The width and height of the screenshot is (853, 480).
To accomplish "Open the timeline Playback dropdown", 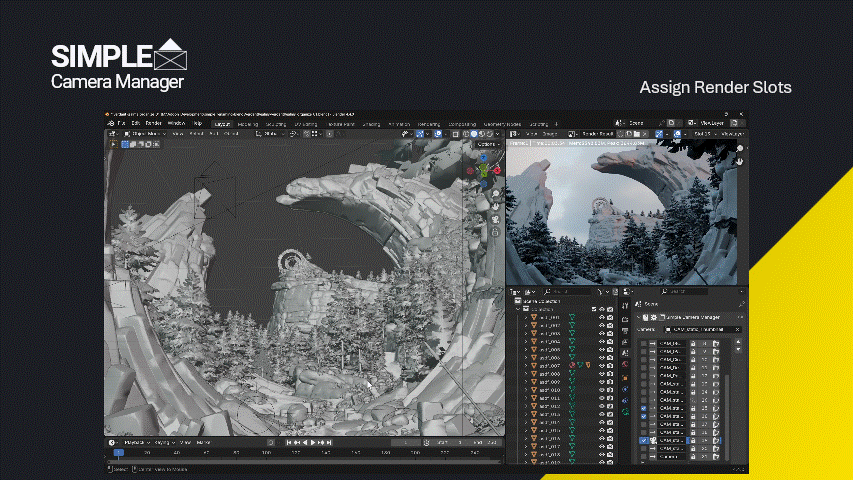I will click(136, 443).
